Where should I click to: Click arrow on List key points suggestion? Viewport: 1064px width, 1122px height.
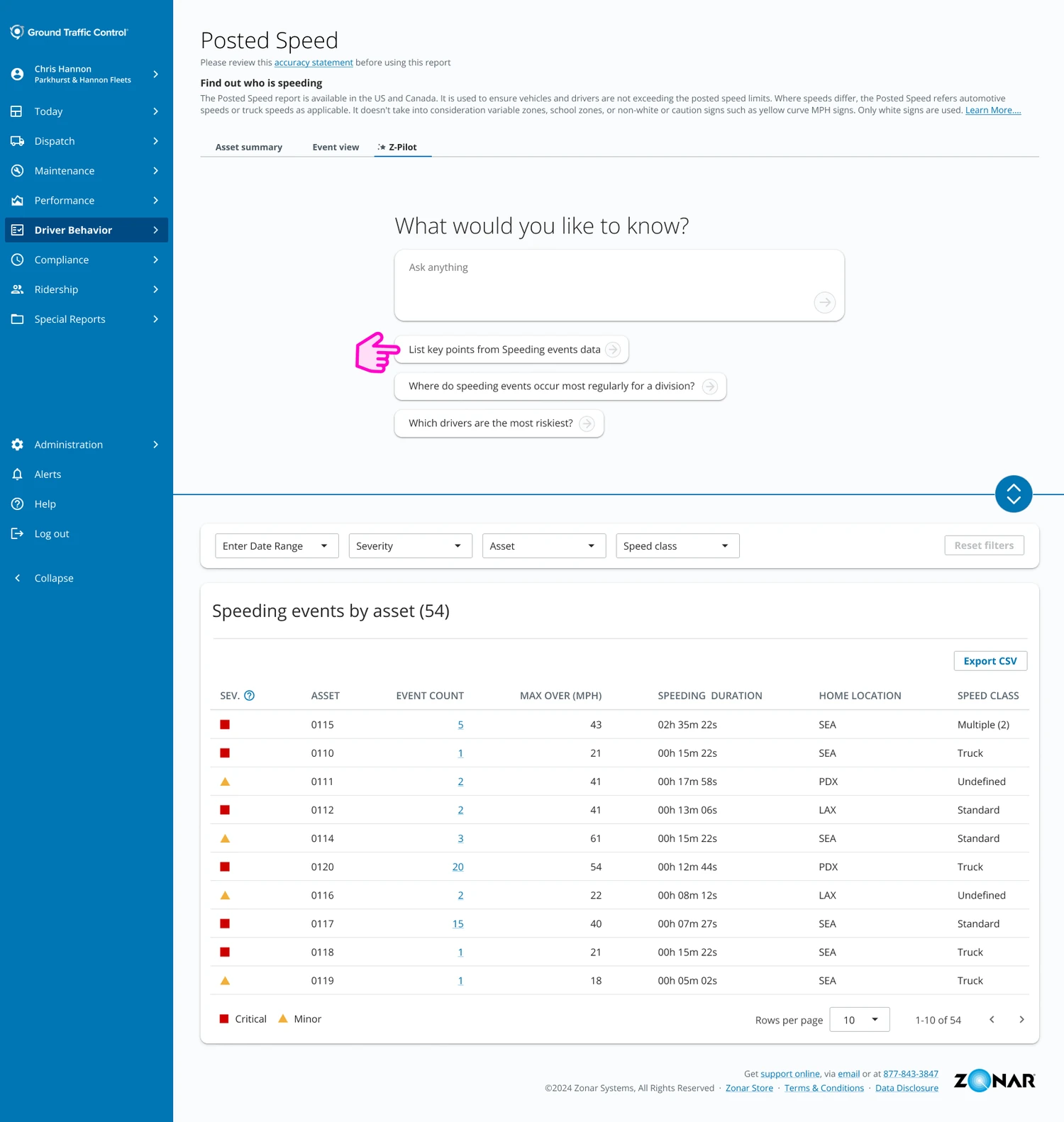pyautogui.click(x=614, y=350)
